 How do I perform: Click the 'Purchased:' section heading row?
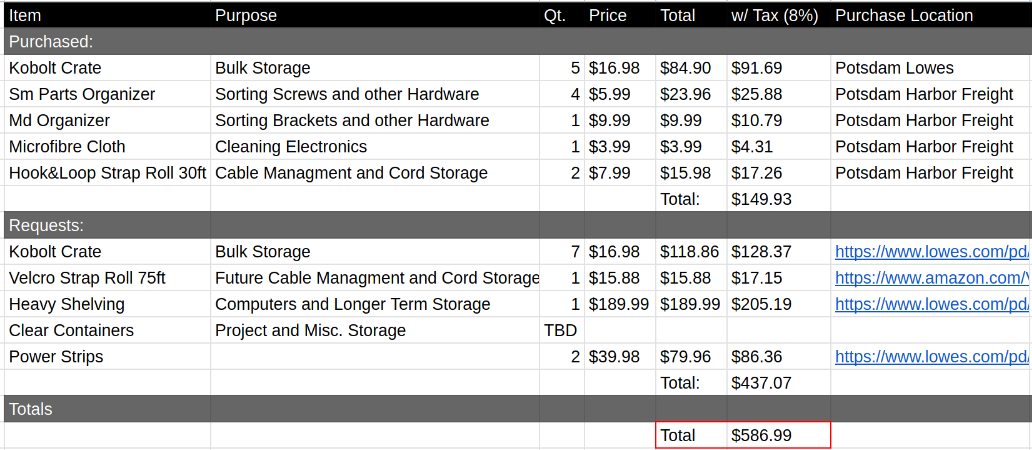pos(518,41)
